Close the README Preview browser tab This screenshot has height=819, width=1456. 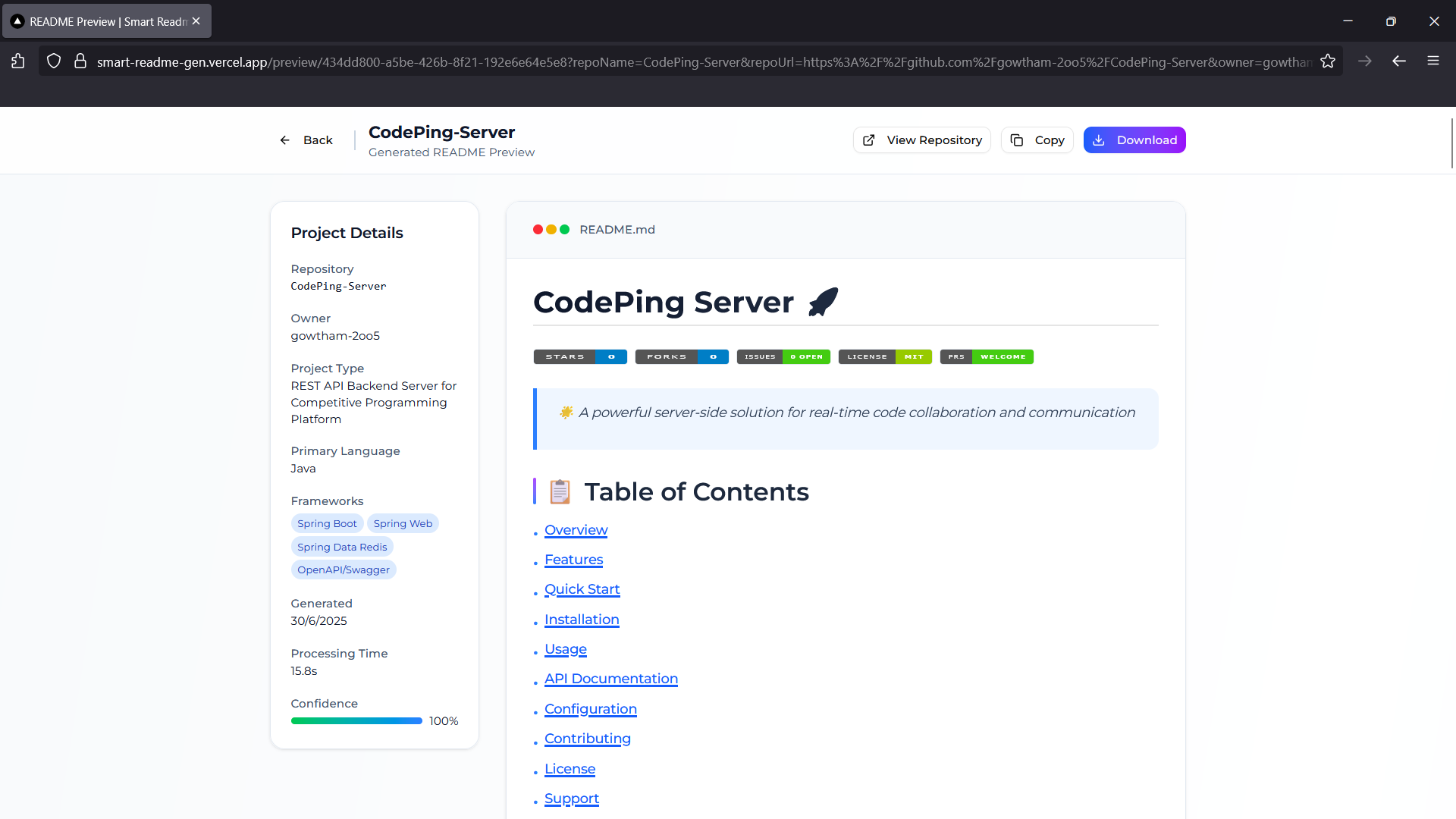tap(196, 21)
